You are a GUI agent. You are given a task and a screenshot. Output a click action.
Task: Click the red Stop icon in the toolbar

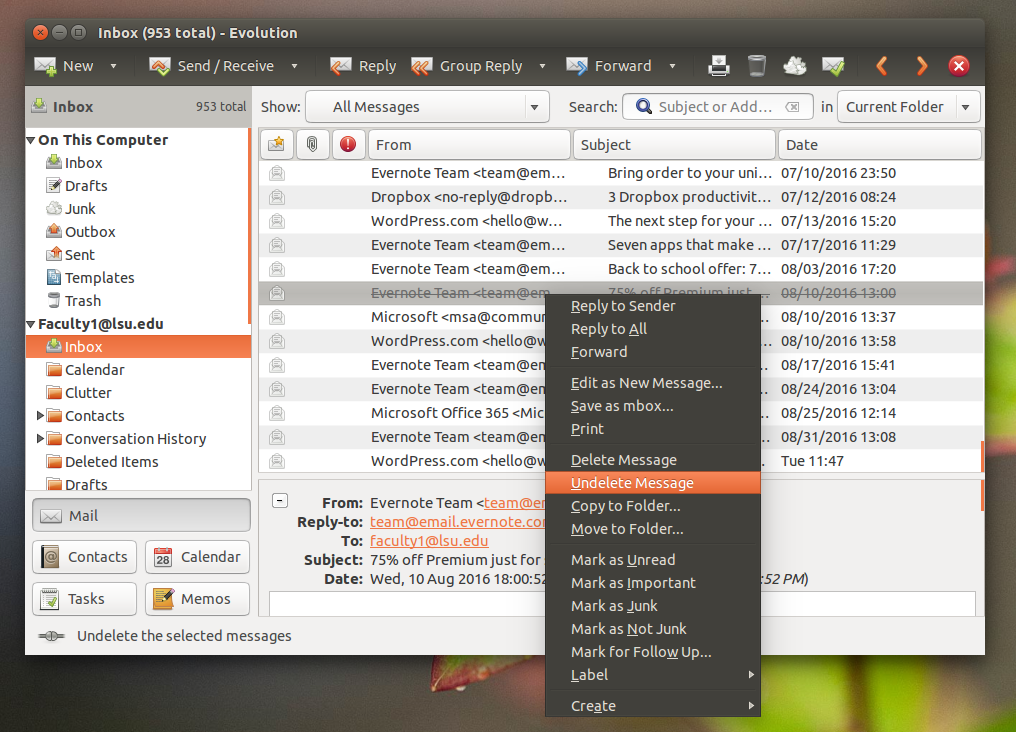pos(958,66)
